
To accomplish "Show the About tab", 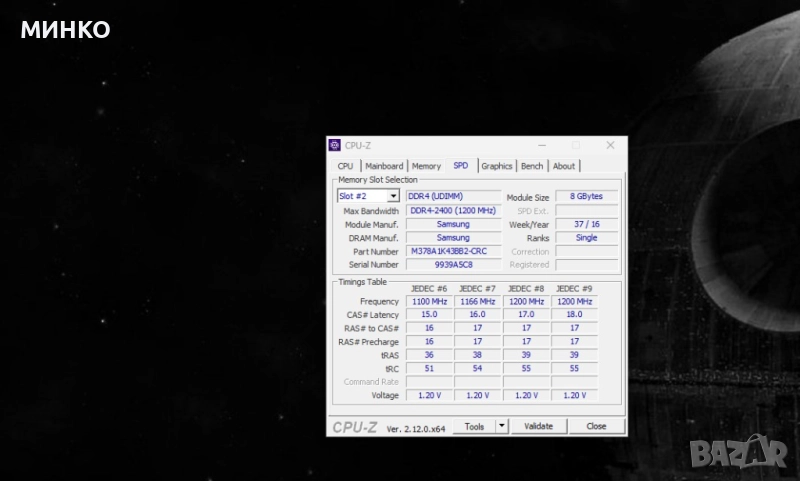I will click(564, 166).
